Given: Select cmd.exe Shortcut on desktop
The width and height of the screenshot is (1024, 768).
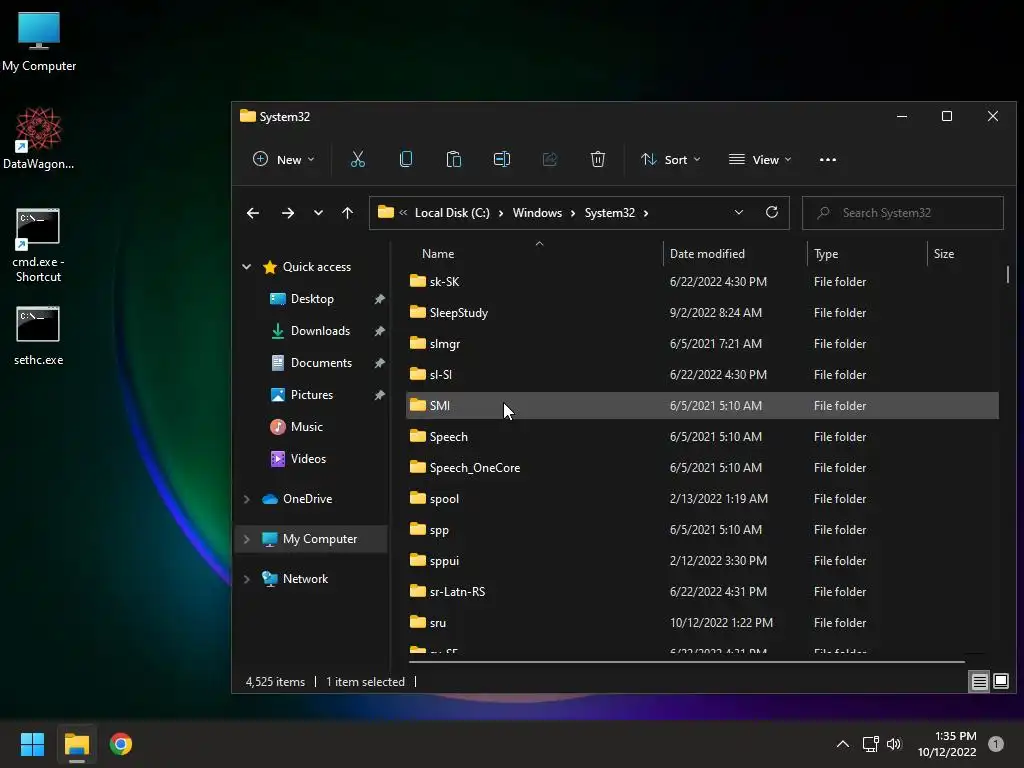Looking at the screenshot, I should pos(38,246).
